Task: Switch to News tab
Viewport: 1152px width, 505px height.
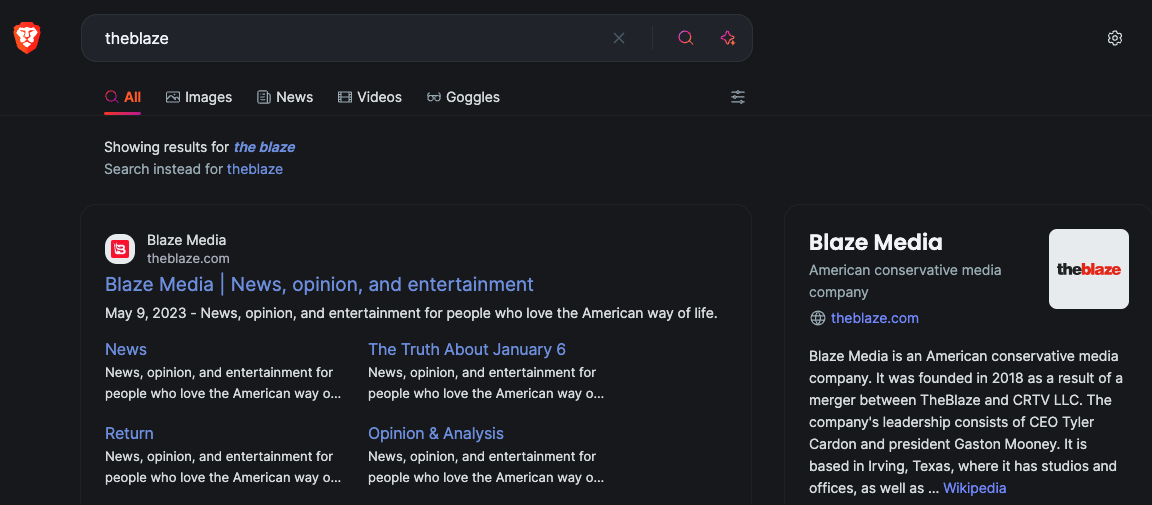Action: tap(285, 97)
